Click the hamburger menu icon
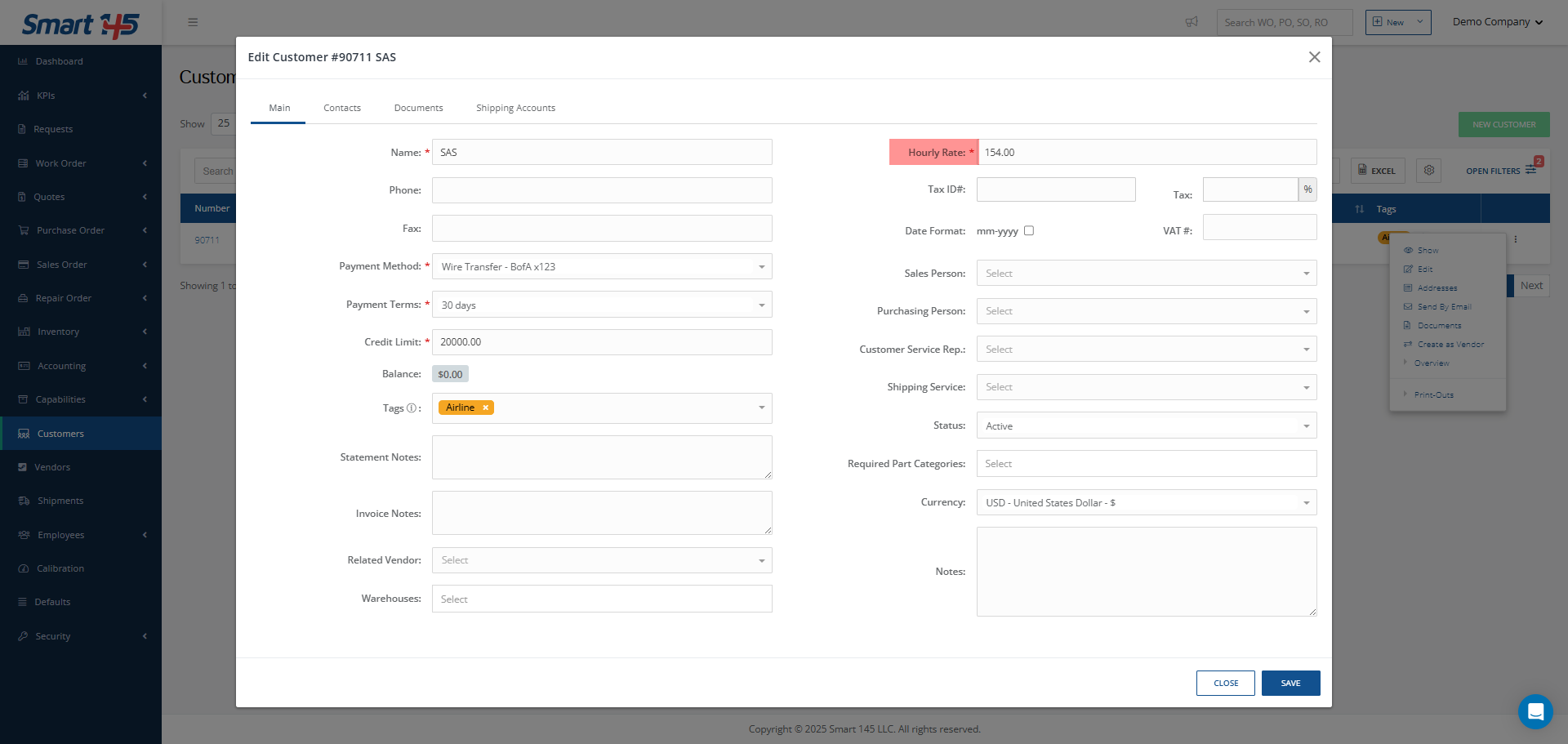Viewport: 1568px width, 744px height. click(193, 22)
